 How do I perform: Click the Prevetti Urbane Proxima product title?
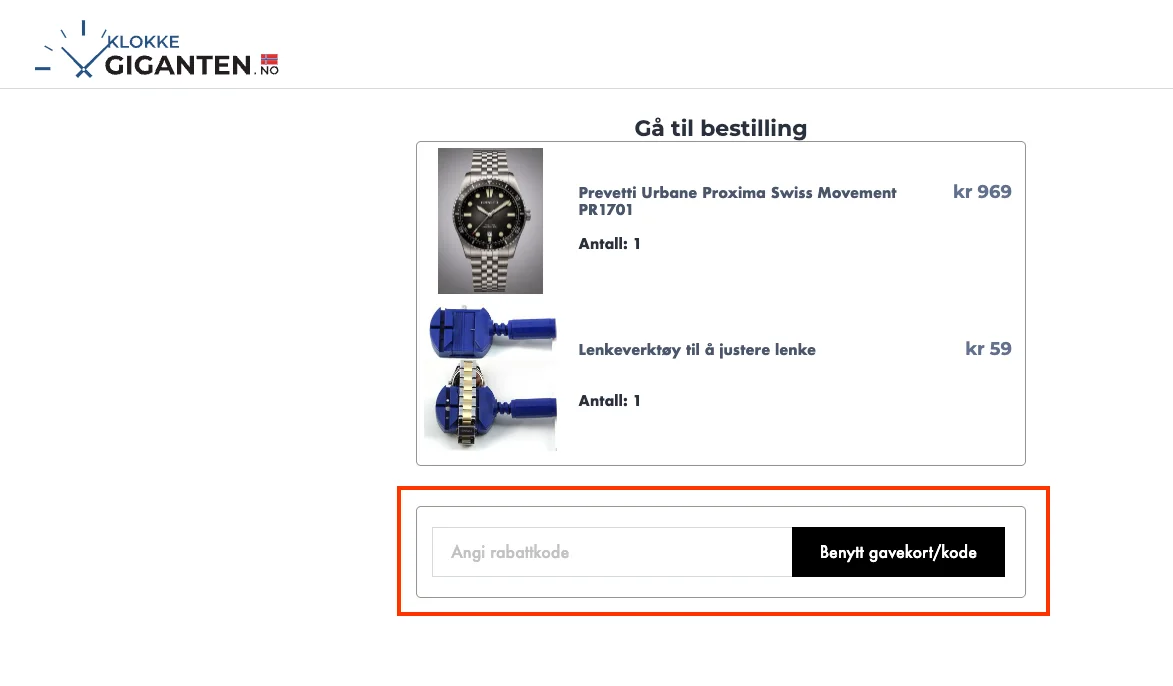pos(737,193)
